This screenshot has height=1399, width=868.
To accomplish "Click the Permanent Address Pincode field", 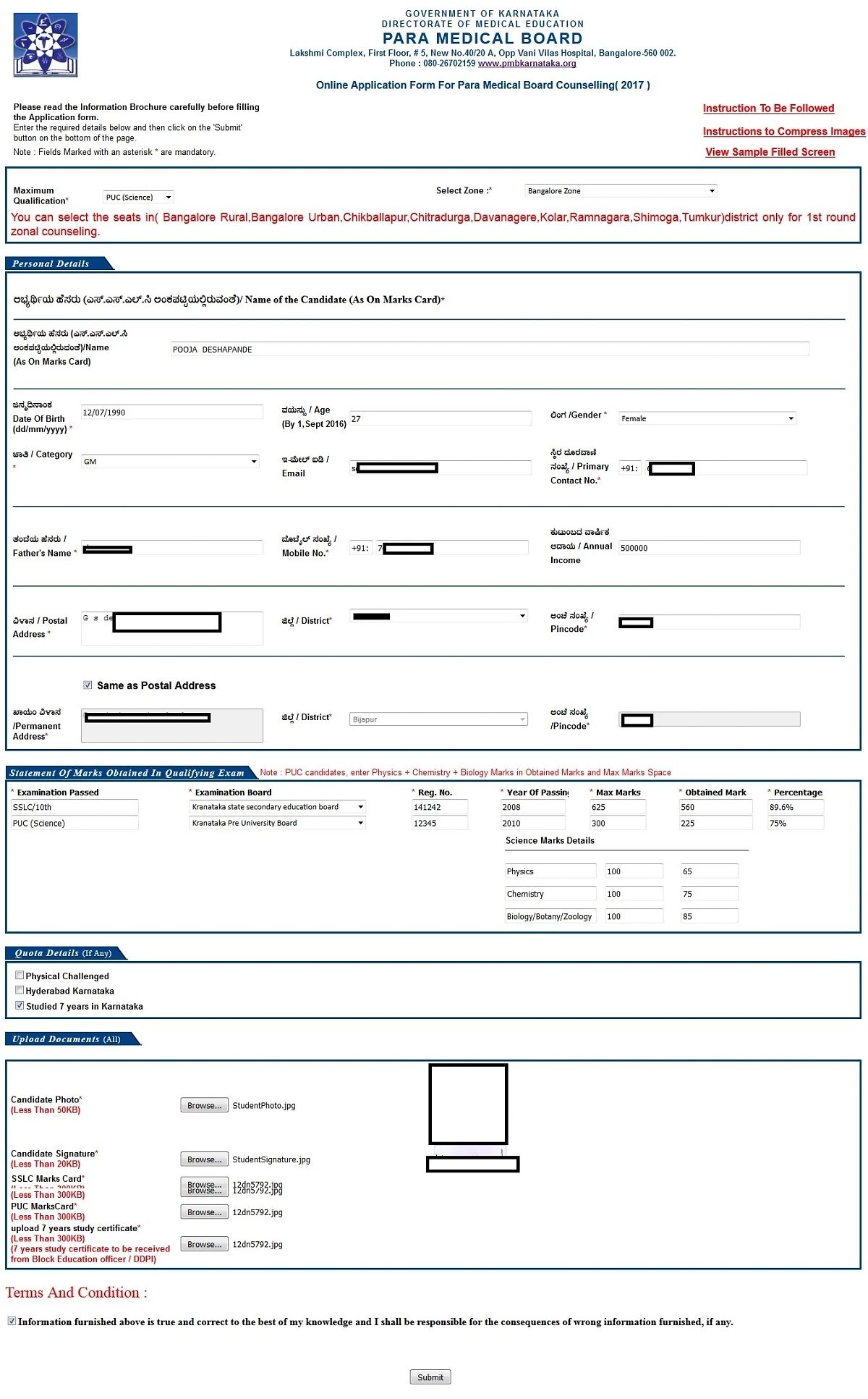I will (x=710, y=719).
